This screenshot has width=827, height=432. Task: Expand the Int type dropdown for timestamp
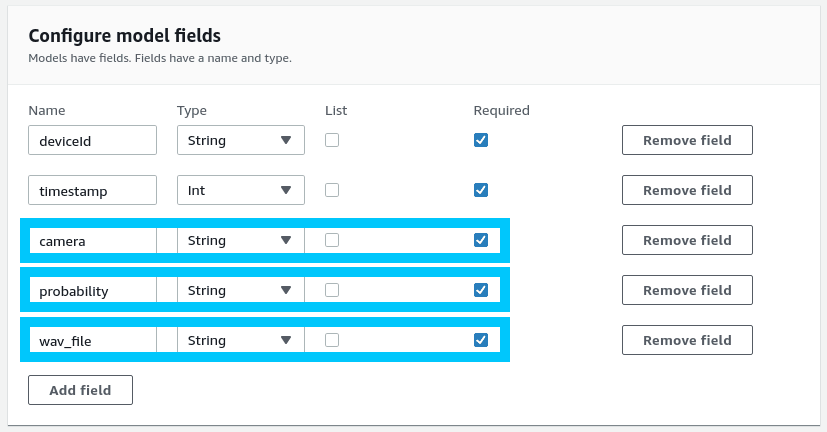[240, 190]
